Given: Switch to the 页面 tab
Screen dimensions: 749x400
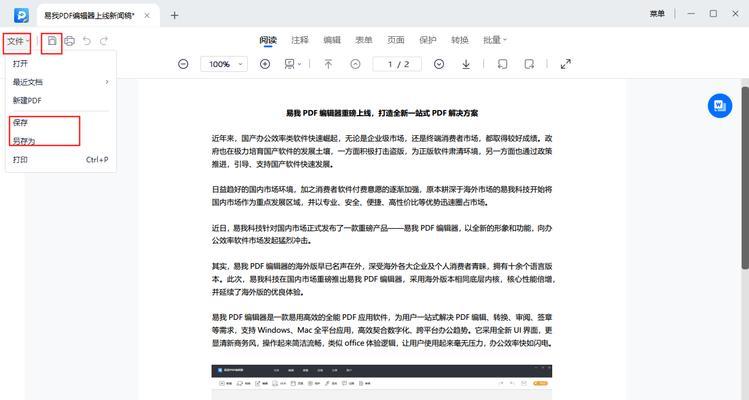Looking at the screenshot, I should tap(396, 40).
